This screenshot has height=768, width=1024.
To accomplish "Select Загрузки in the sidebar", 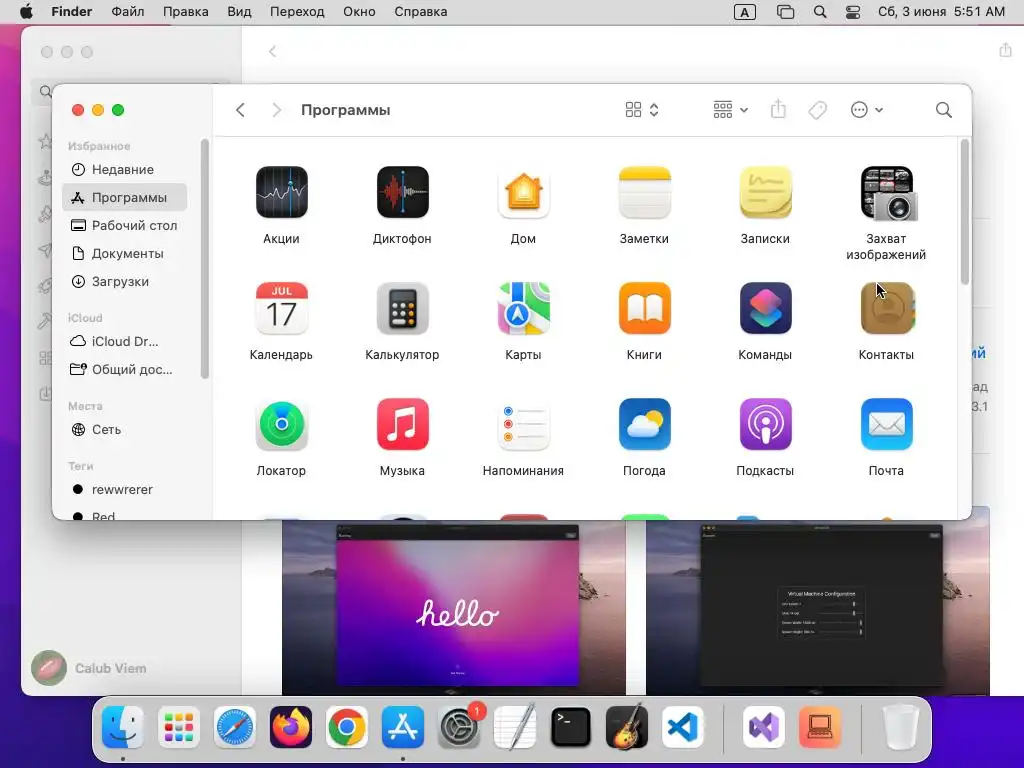I will click(x=125, y=281).
